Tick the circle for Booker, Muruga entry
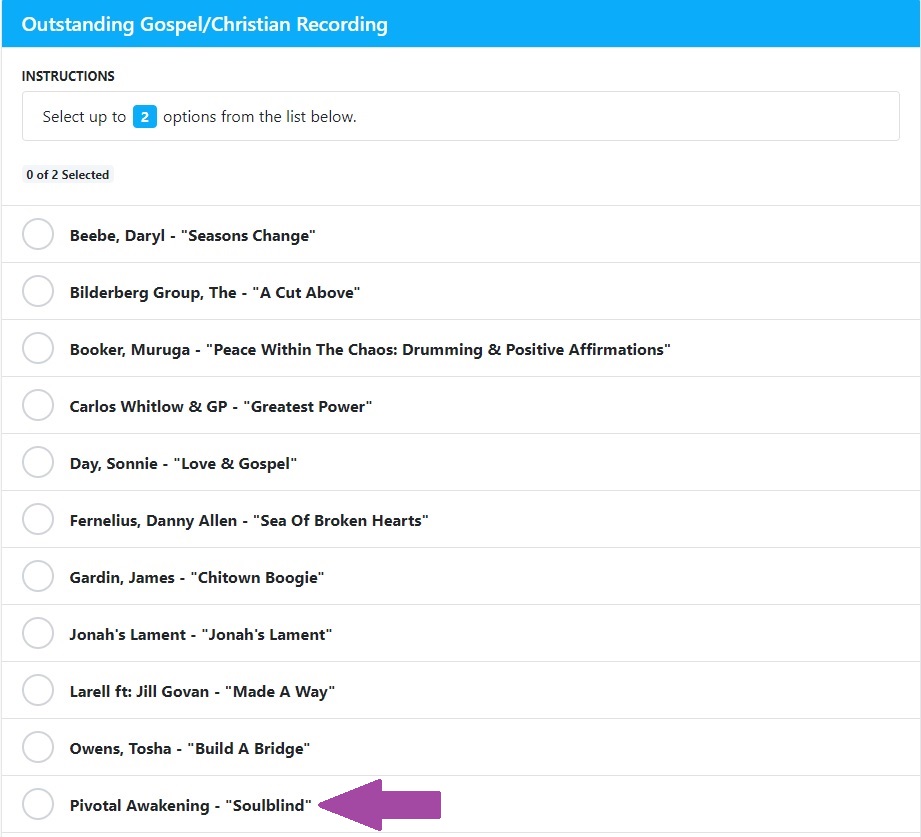The image size is (921, 837). tap(38, 348)
